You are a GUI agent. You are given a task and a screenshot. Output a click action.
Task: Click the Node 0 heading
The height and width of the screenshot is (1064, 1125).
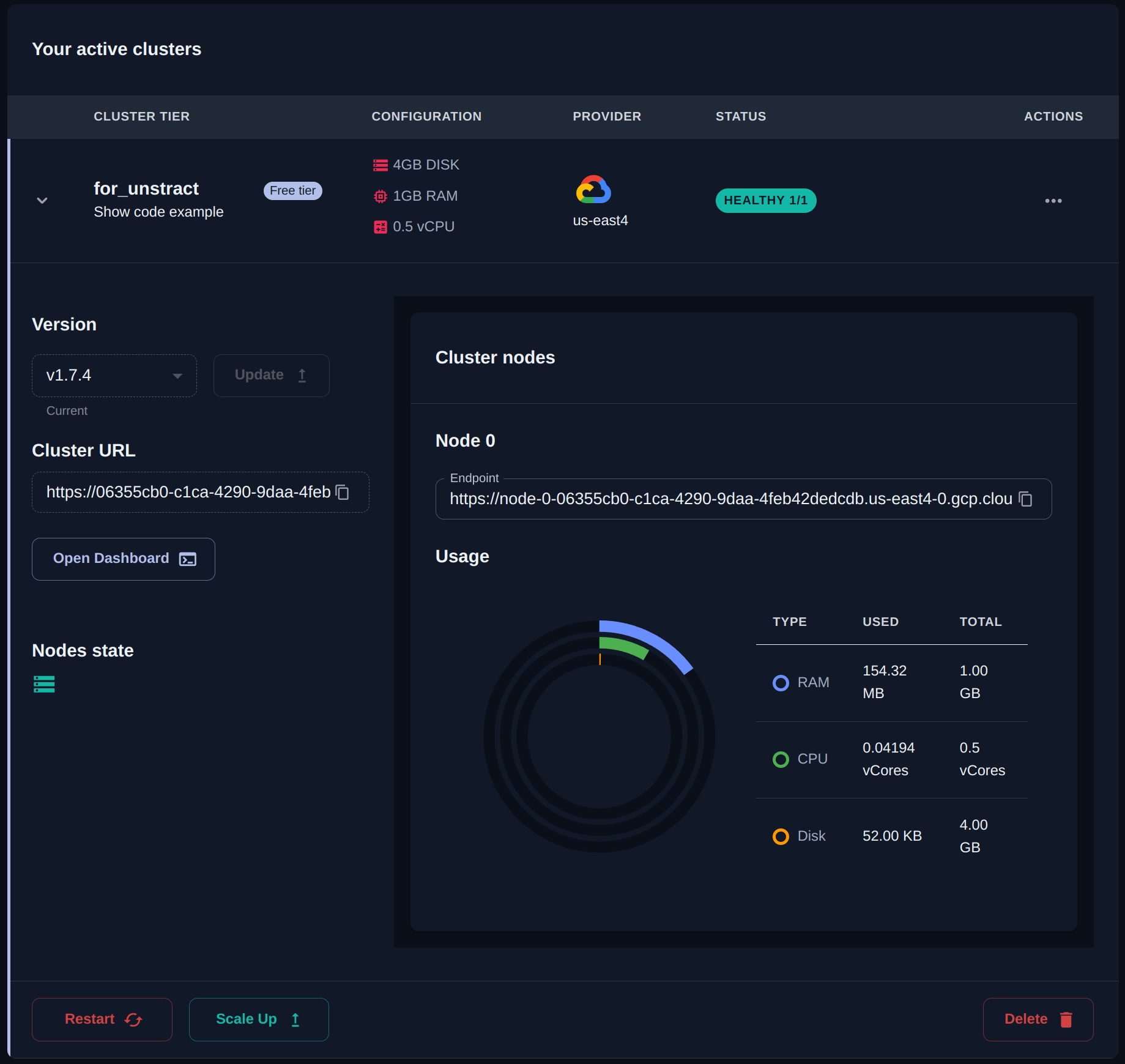coord(465,441)
